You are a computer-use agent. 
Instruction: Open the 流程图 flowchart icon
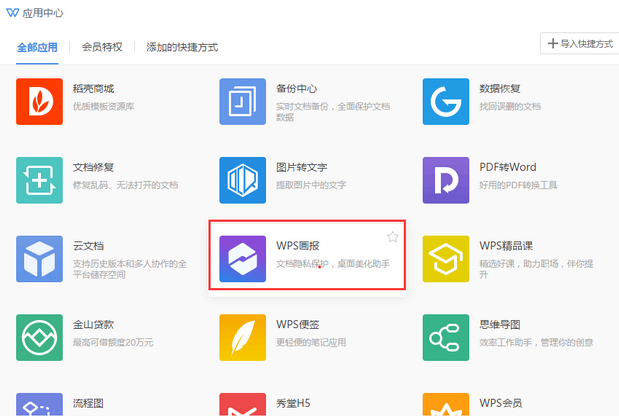(x=39, y=404)
